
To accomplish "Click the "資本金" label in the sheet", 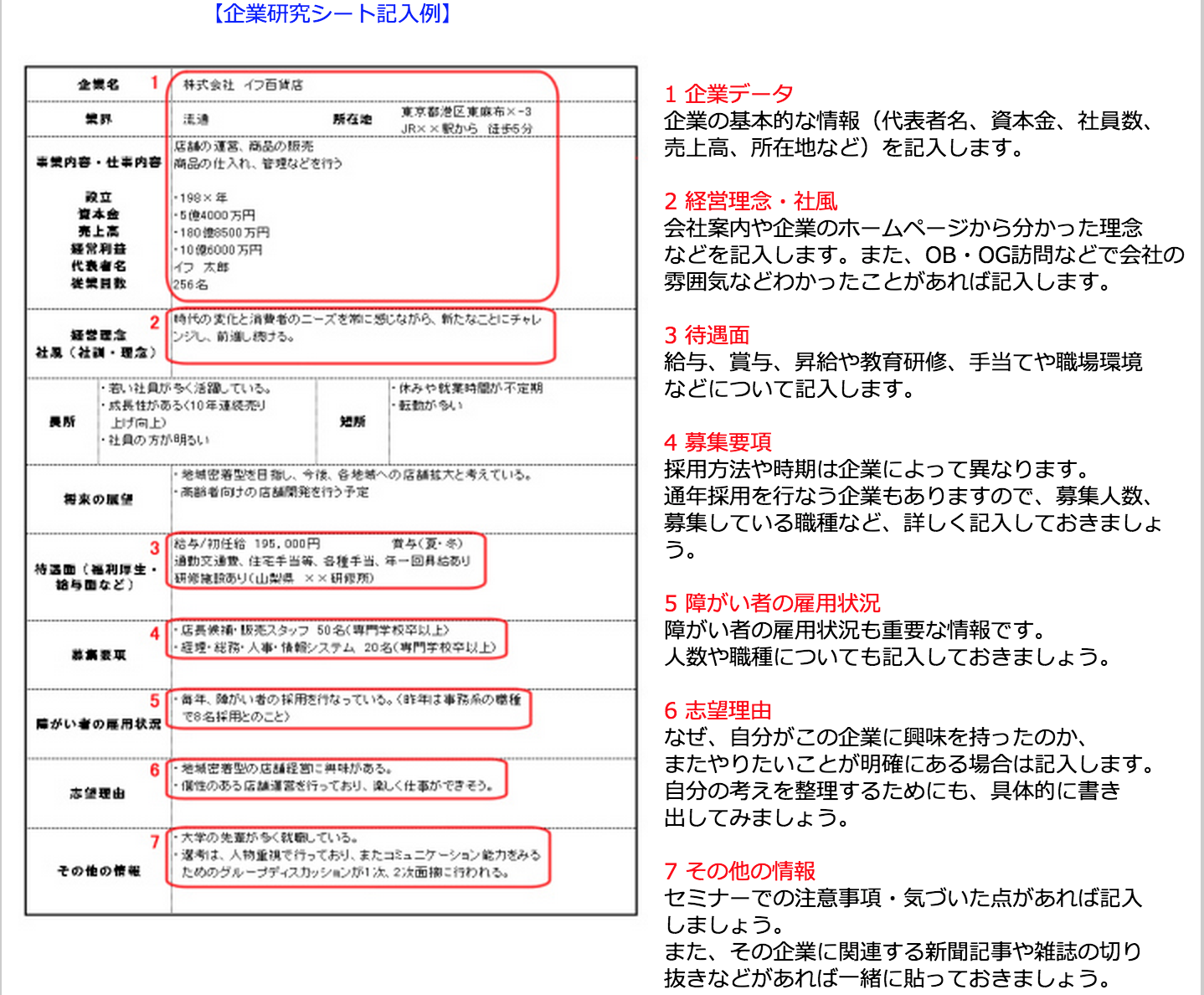I will pyautogui.click(x=98, y=214).
